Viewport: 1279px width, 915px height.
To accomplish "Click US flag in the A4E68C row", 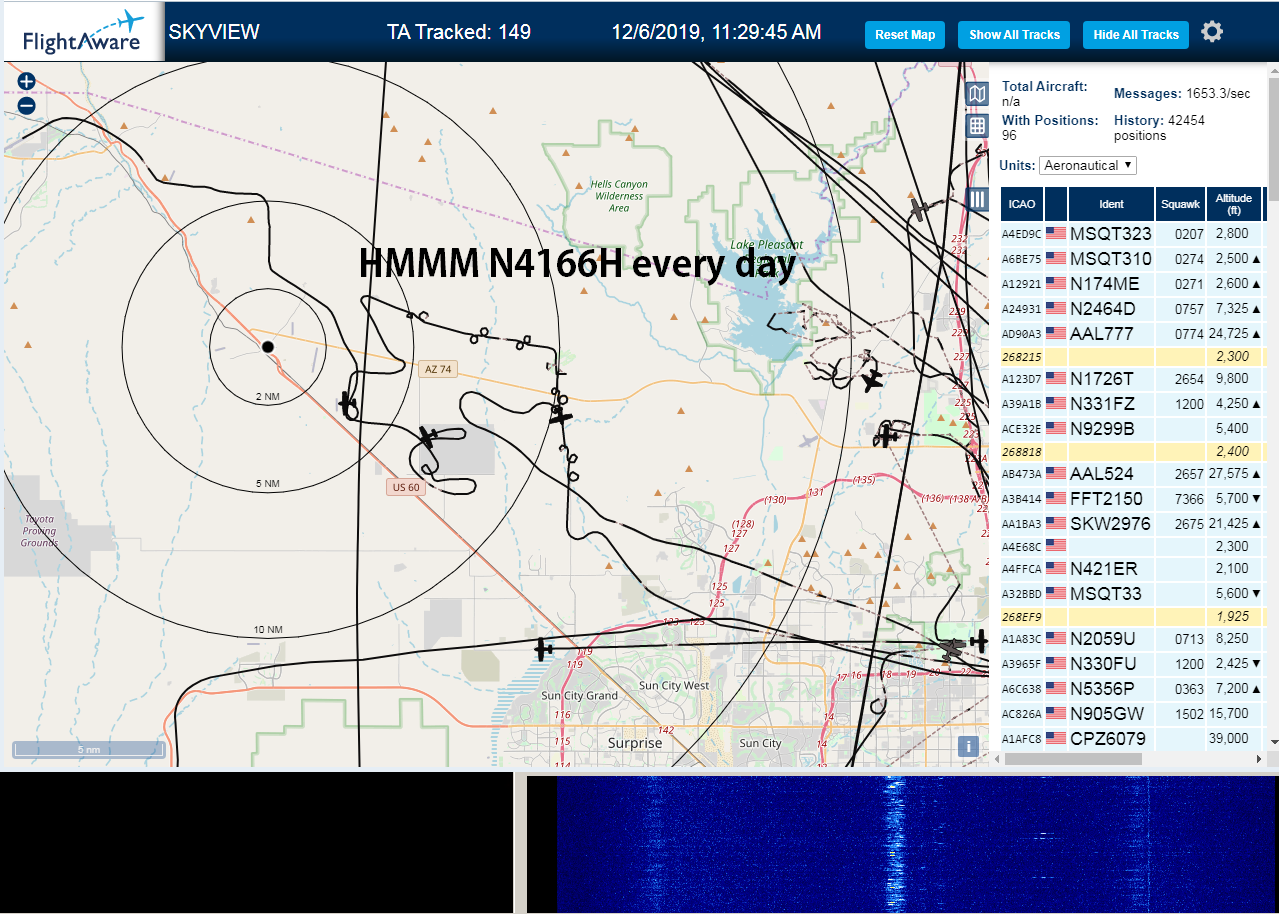I will tap(1056, 546).
